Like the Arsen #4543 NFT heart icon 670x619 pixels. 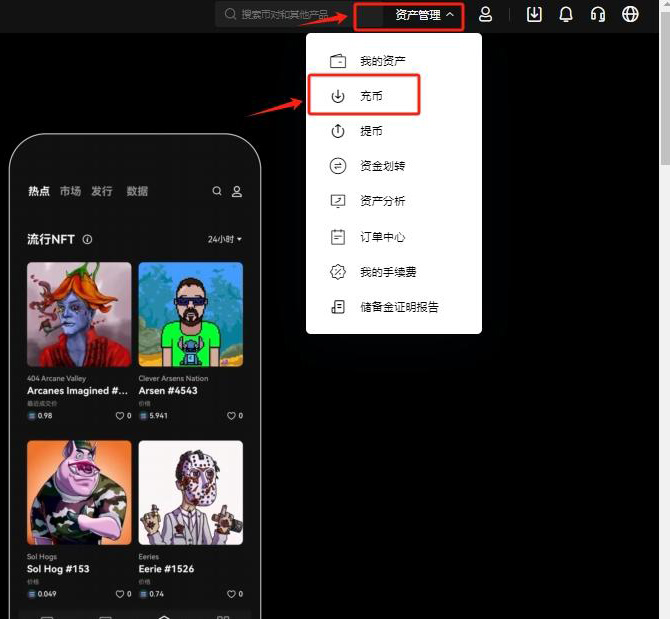[x=231, y=415]
